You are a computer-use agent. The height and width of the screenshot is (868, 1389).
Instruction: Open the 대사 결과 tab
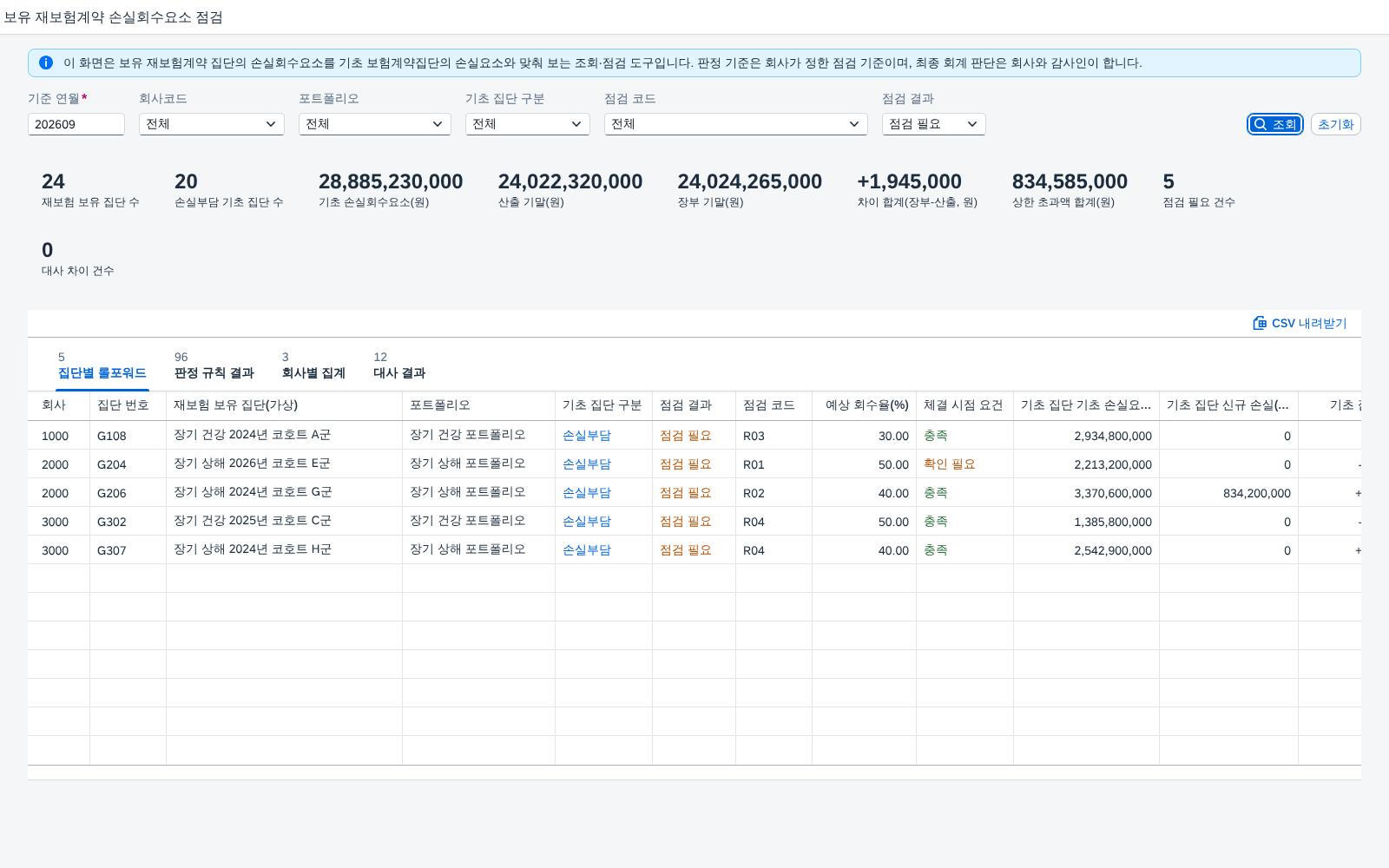coord(399,366)
